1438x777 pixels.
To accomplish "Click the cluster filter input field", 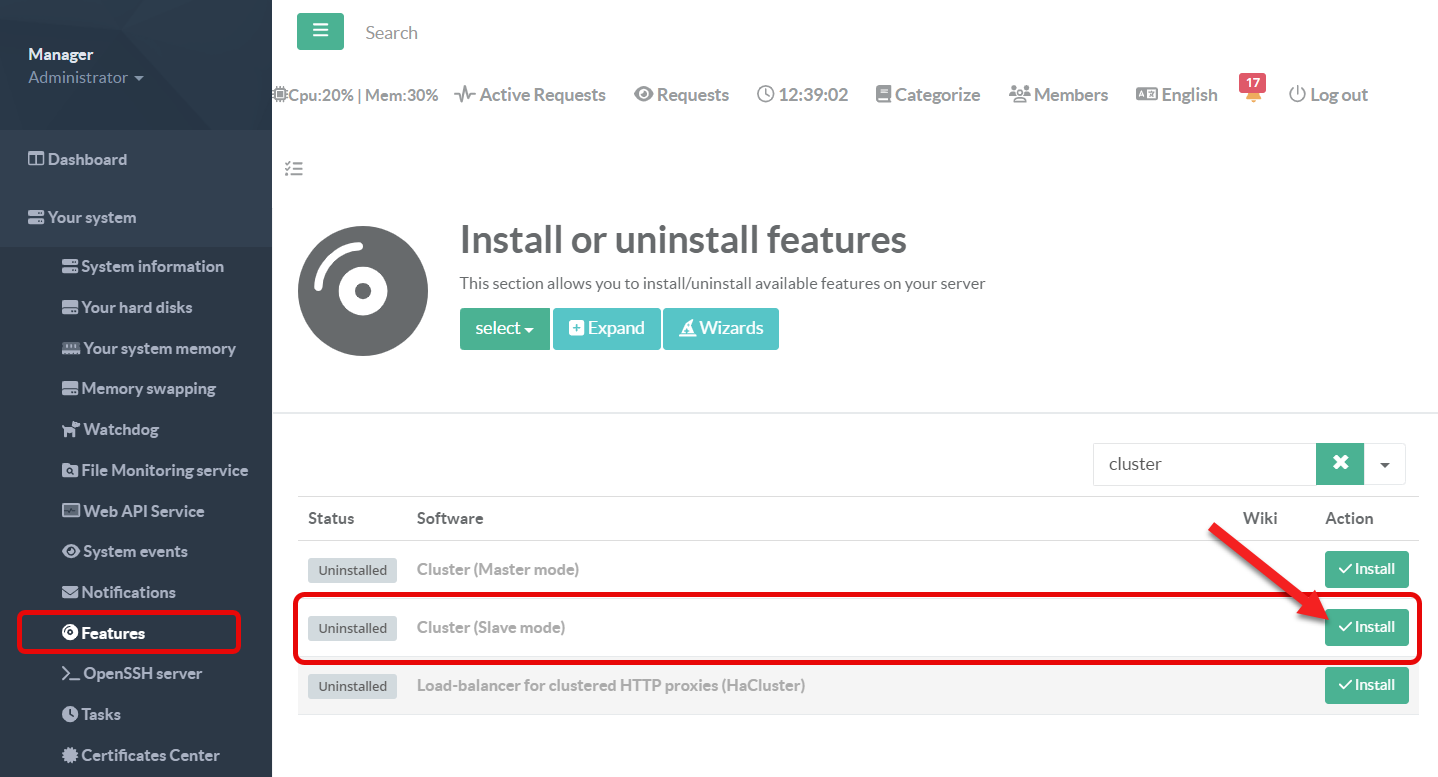I will click(x=1203, y=465).
